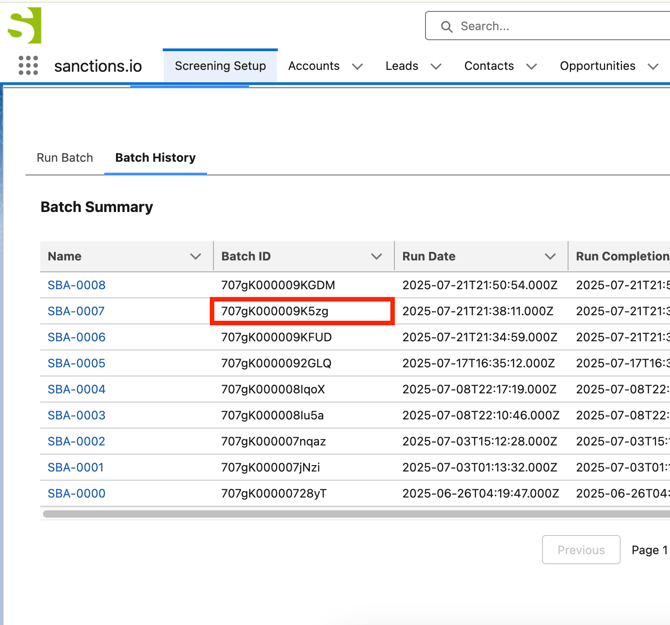Select batch ID 707gK000009K5zg cell
Viewport: 670px width, 625px height.
click(303, 311)
